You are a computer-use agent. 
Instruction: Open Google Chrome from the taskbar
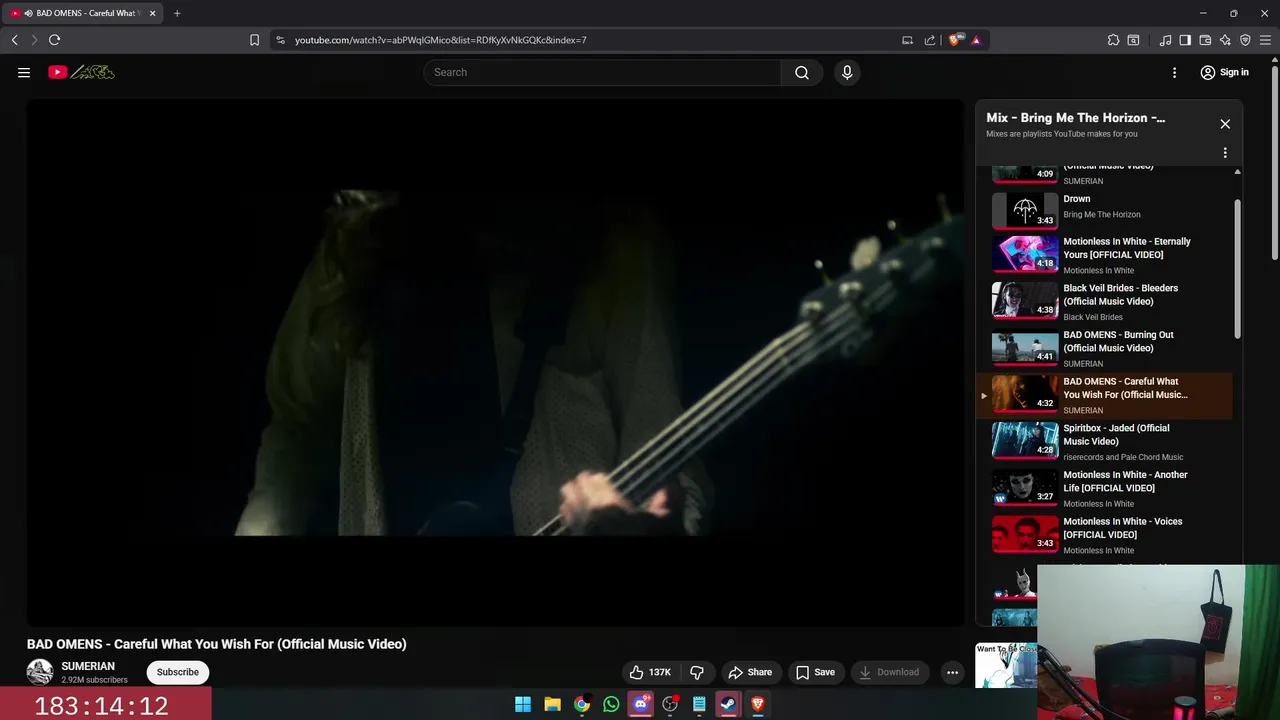[582, 704]
